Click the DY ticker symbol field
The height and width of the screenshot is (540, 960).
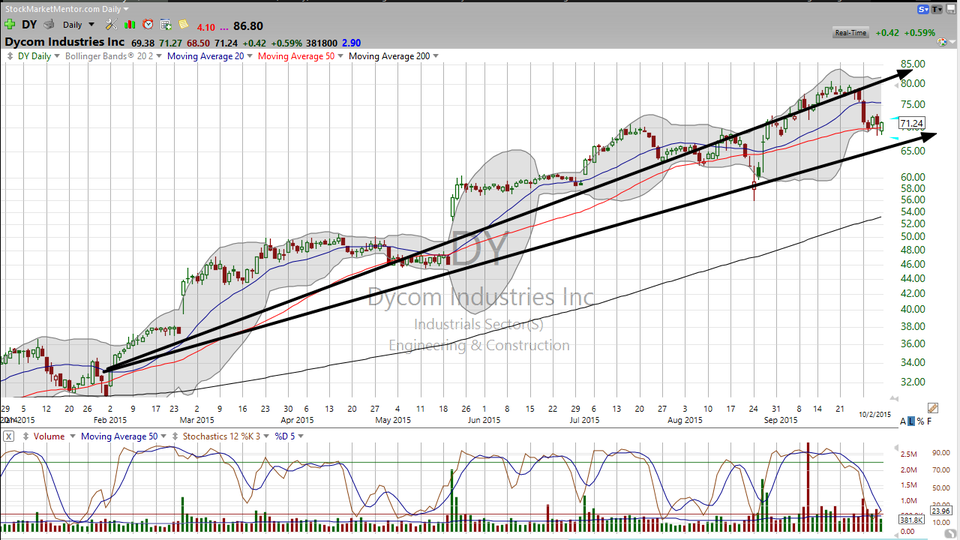point(29,25)
